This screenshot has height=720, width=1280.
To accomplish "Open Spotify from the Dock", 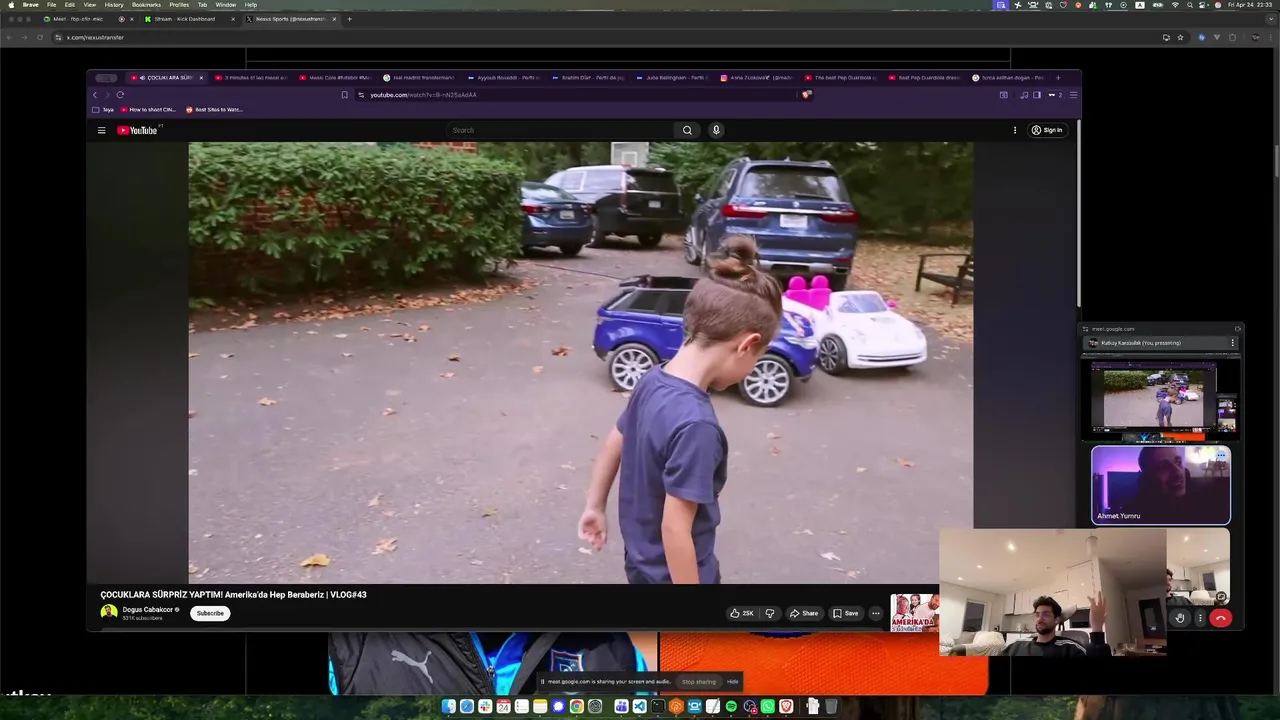I will (731, 707).
